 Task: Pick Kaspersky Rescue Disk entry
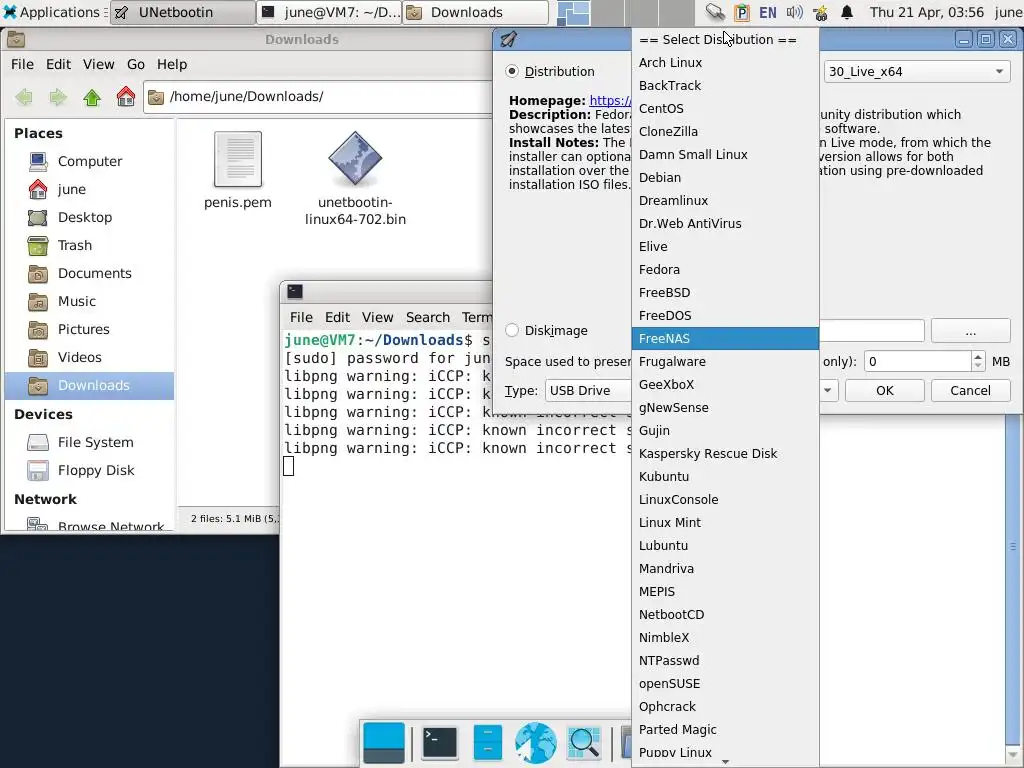tap(725, 453)
